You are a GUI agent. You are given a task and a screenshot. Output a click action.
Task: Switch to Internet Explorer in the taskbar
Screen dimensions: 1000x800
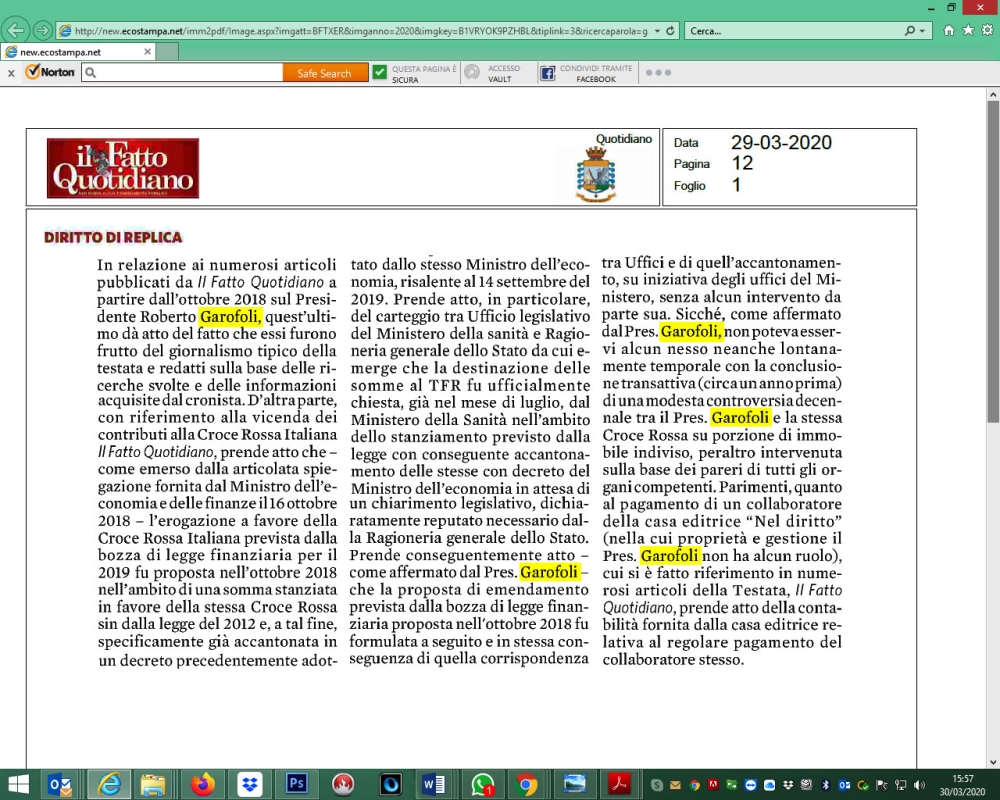(109, 784)
